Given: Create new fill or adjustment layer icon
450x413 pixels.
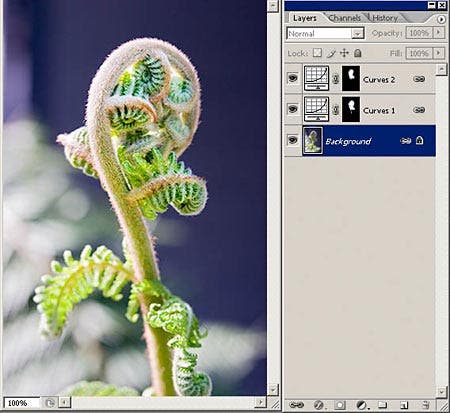Looking at the screenshot, I should coord(362,405).
